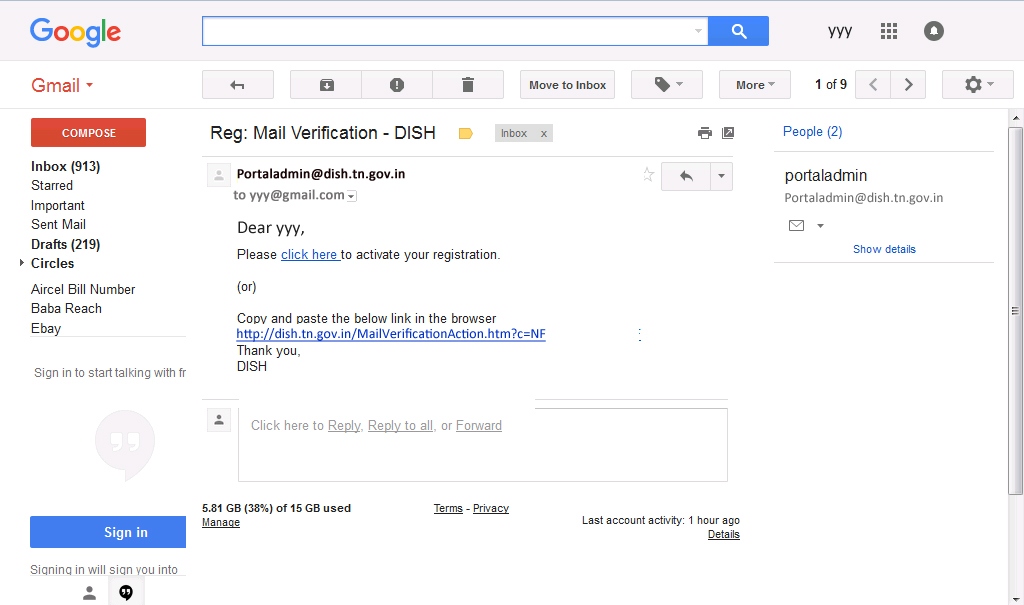Go to the newer message arrow

[873, 85]
